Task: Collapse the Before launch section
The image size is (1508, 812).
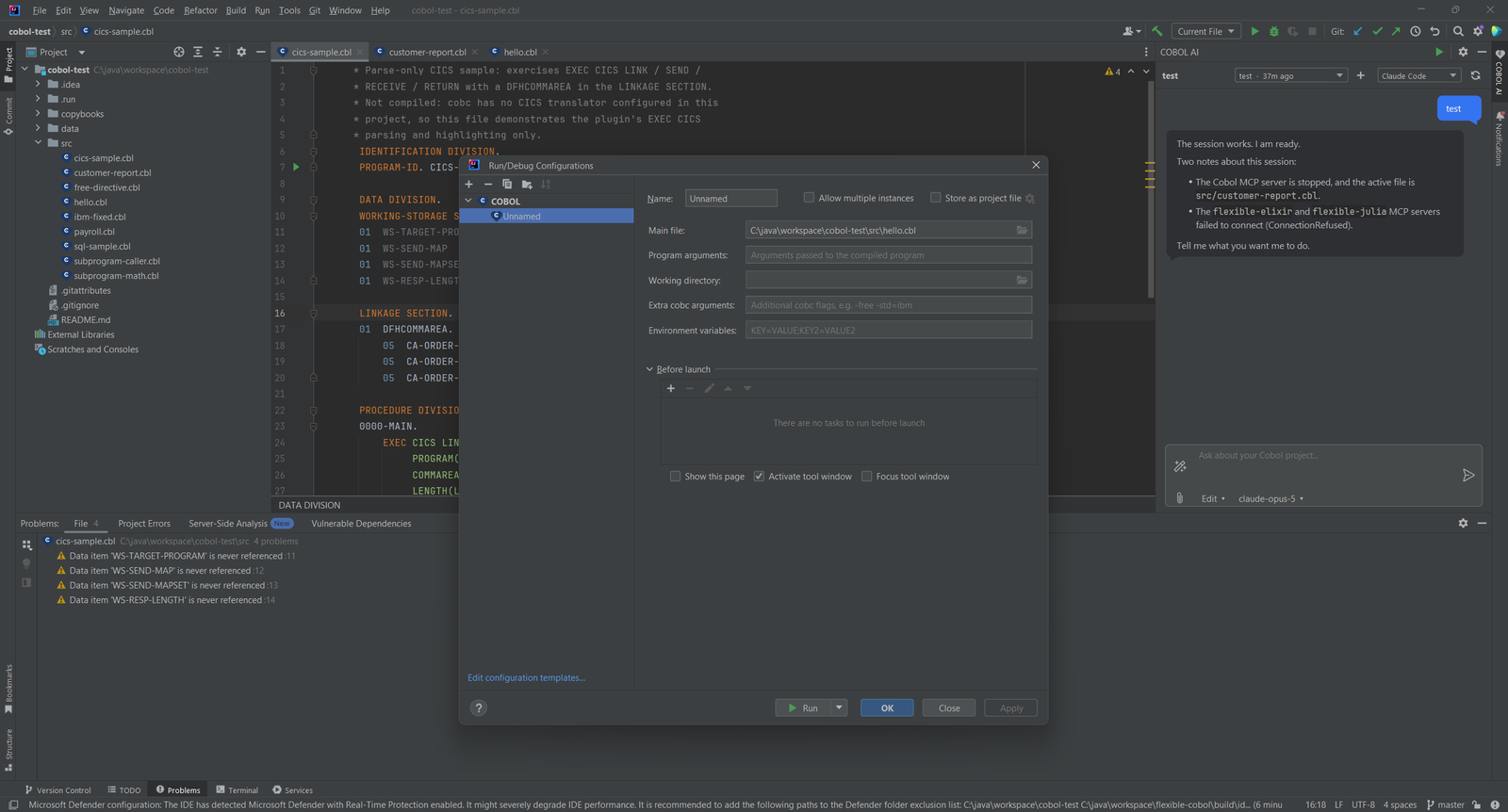Action: (649, 369)
